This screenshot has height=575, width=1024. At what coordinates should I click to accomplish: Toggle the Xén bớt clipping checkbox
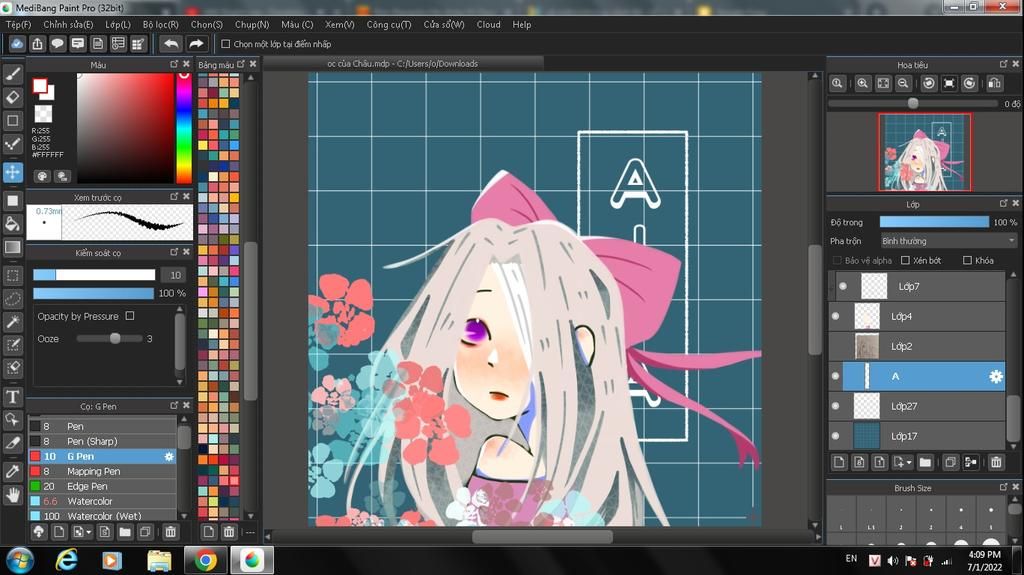click(x=905, y=260)
